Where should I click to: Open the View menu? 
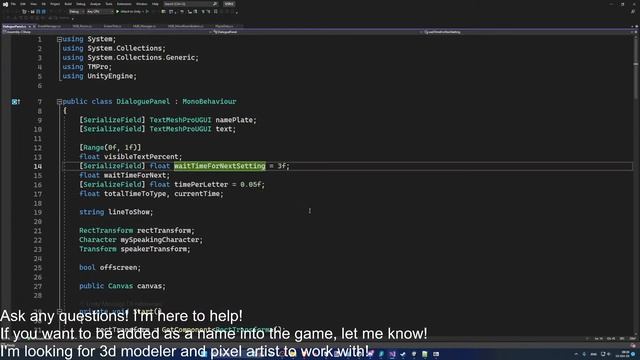[x=33, y=4]
